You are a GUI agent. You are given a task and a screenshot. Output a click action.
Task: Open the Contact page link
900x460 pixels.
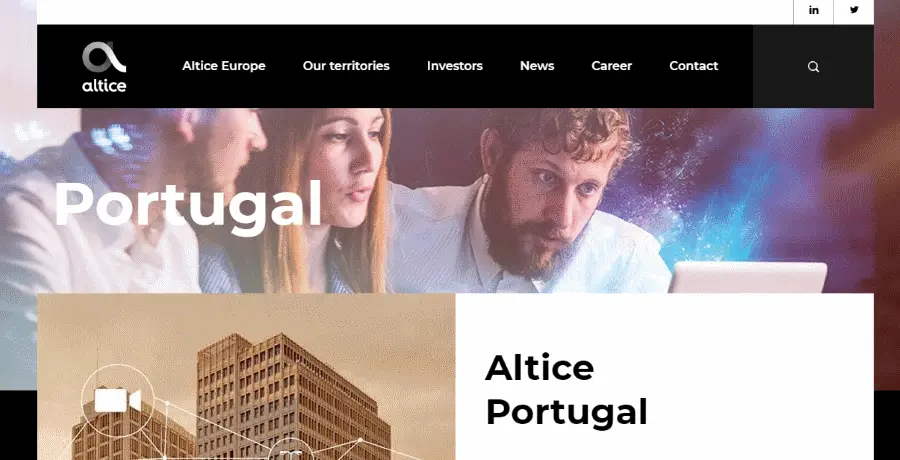693,66
